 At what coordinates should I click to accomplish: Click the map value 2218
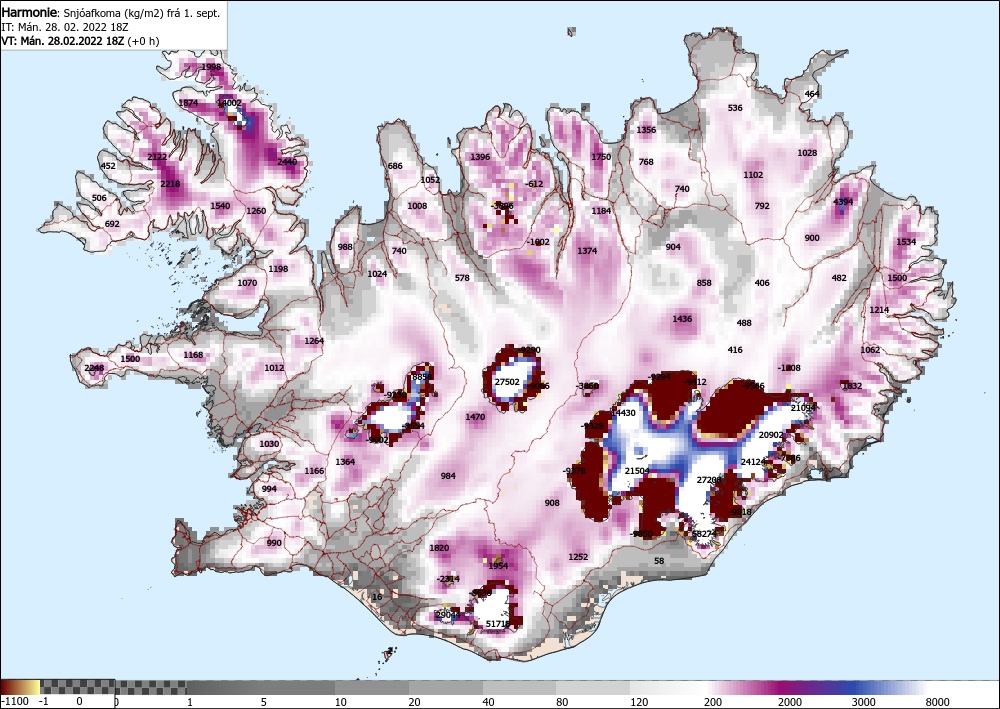coord(170,184)
